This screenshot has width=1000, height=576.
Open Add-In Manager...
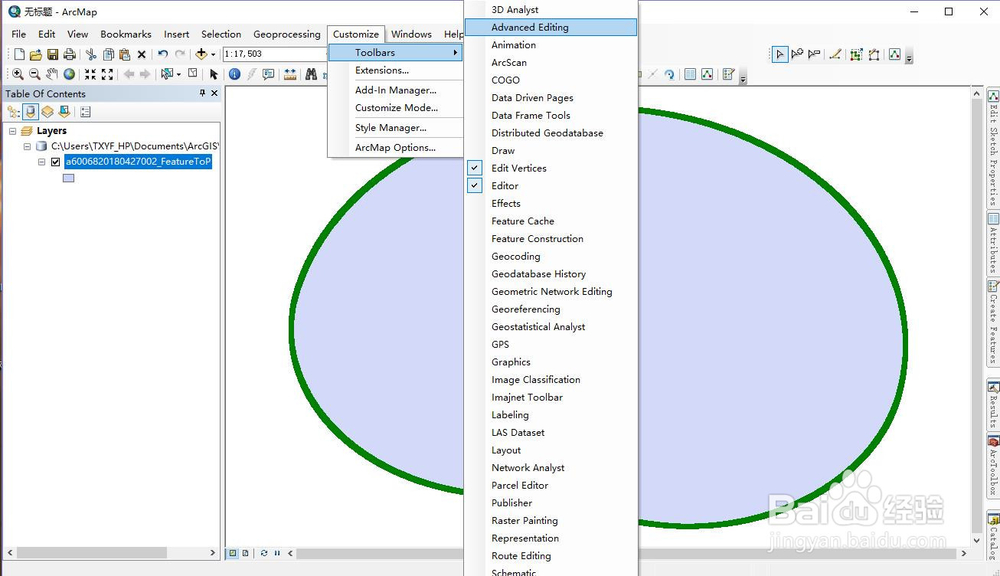[395, 91]
